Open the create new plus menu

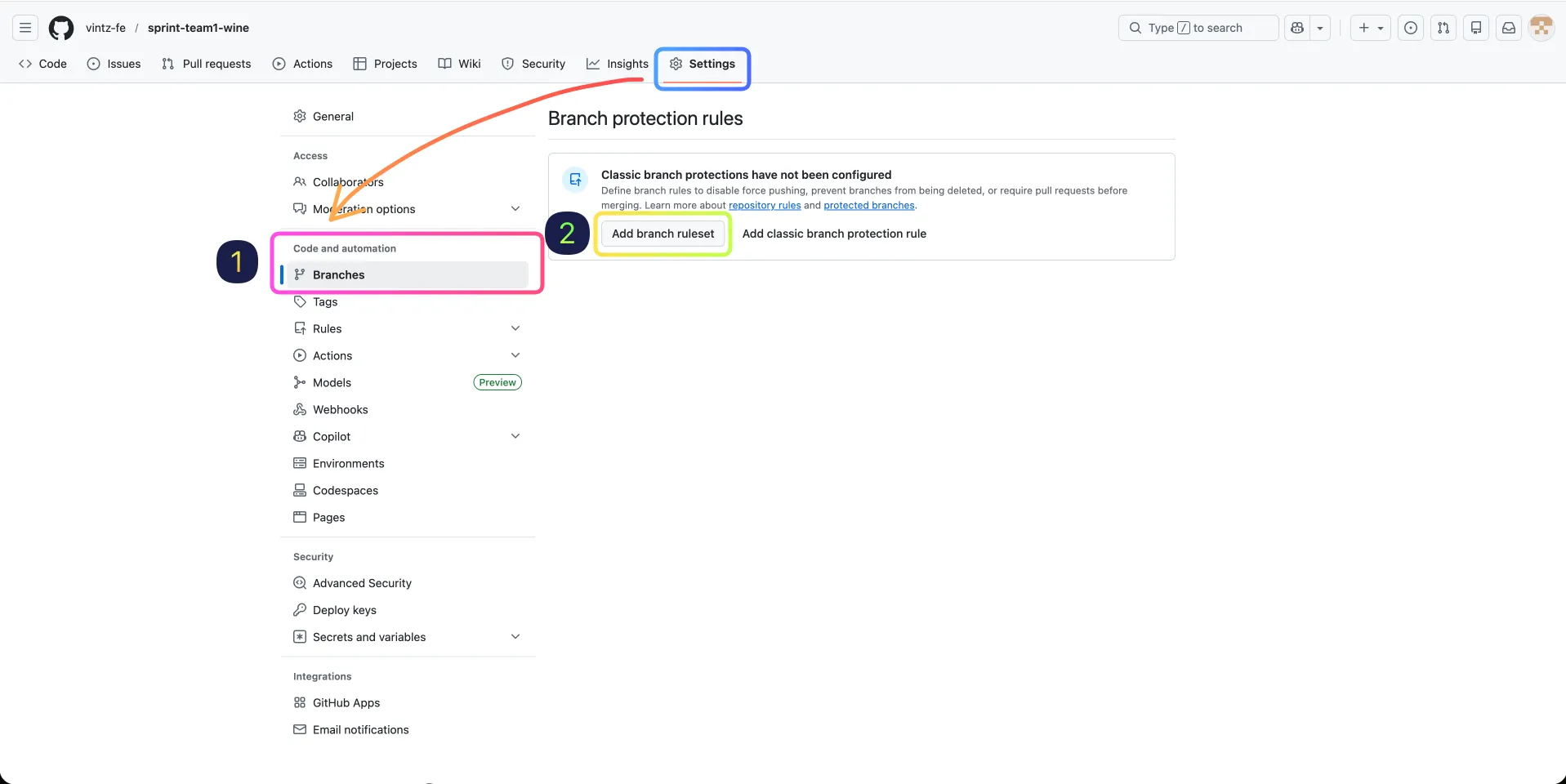1371,28
